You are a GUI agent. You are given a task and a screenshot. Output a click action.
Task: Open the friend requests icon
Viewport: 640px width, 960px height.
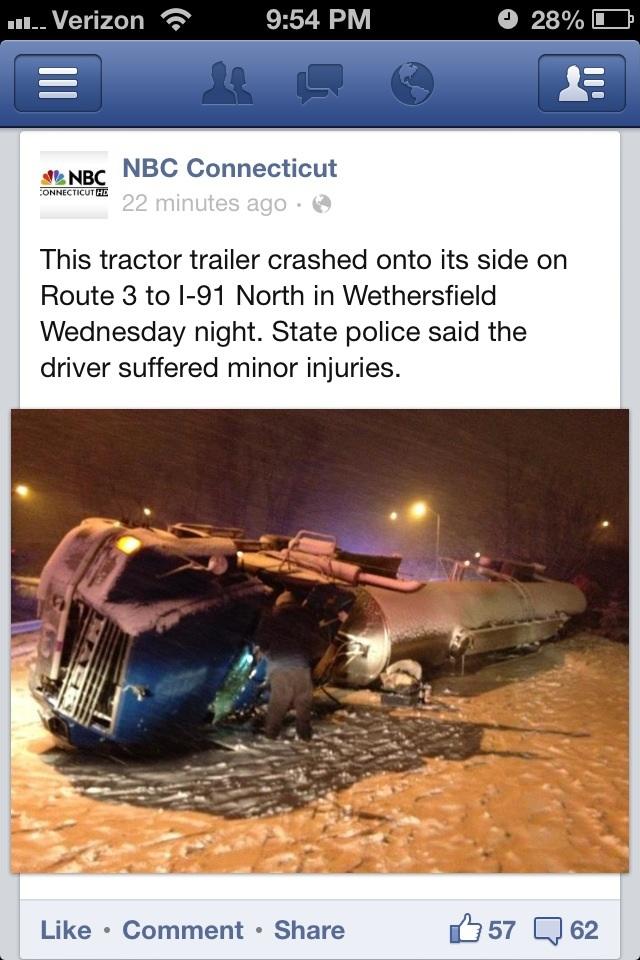point(227,83)
